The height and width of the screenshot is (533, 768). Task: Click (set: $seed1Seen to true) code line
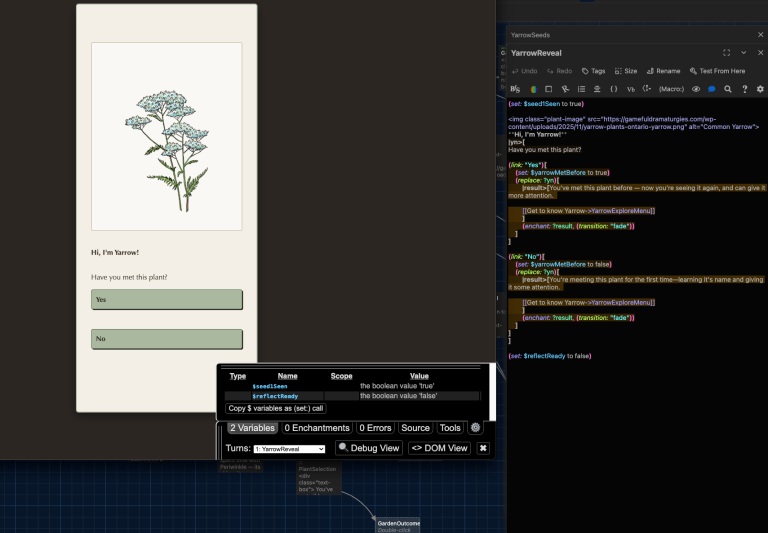(546, 104)
